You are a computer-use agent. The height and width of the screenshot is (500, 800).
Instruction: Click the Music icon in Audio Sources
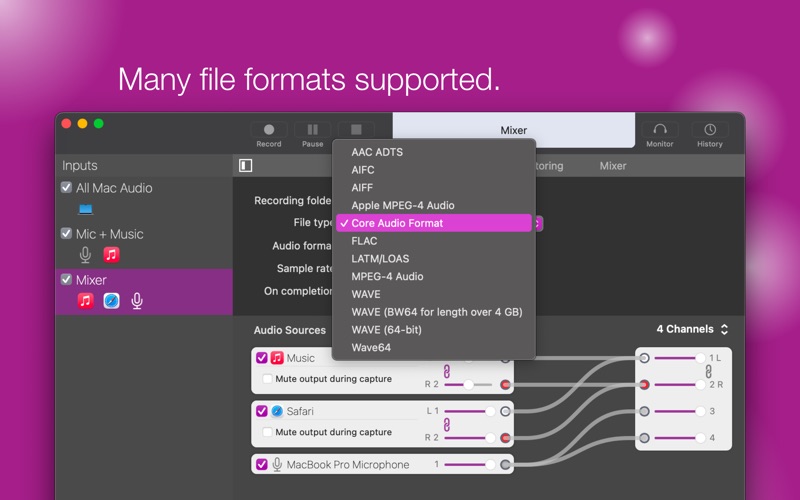pyautogui.click(x=277, y=358)
